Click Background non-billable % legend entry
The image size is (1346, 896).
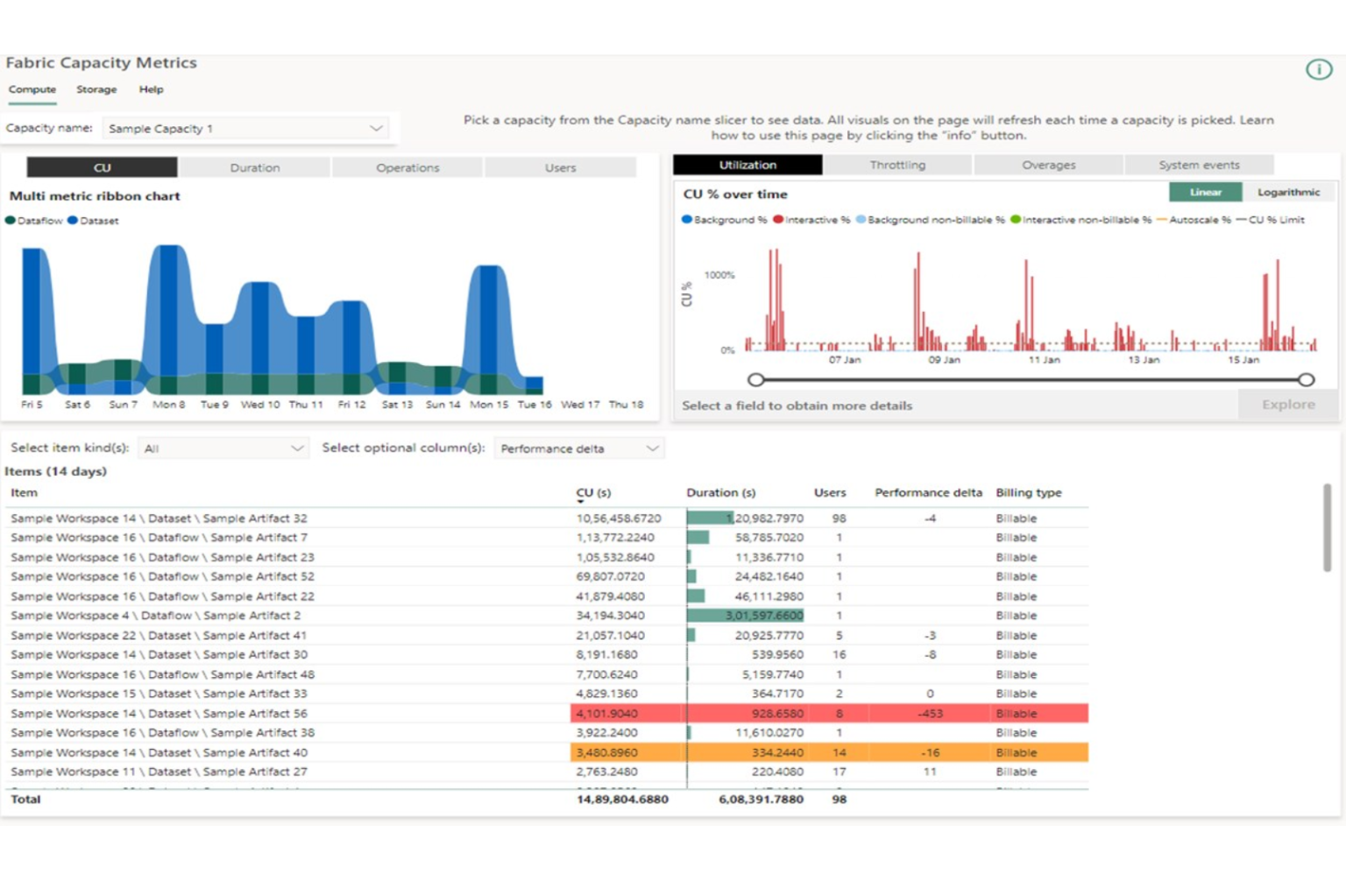coord(930,220)
